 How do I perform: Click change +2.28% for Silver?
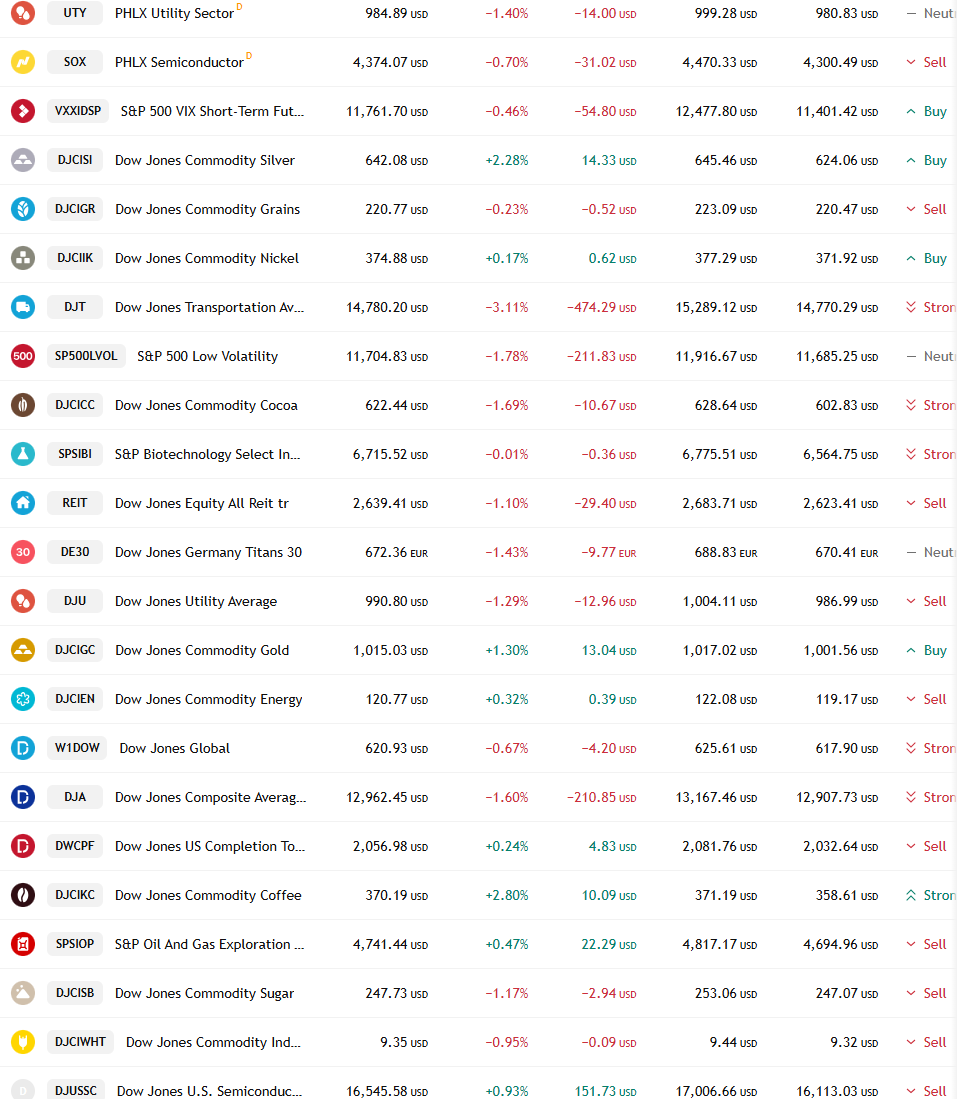click(x=507, y=161)
